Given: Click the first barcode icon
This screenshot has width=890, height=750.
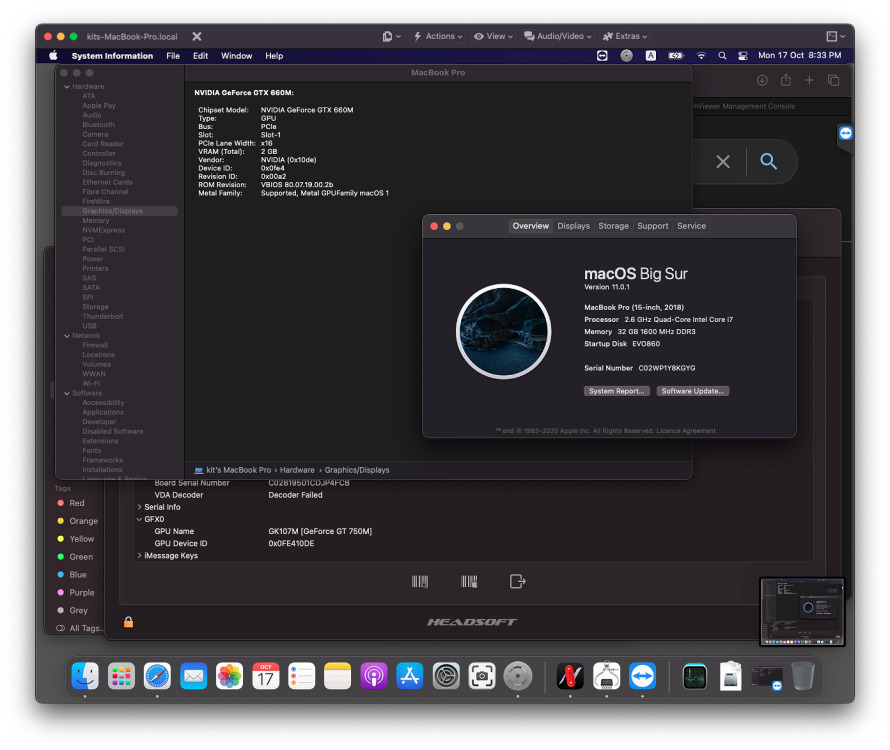Looking at the screenshot, I should click(x=419, y=581).
